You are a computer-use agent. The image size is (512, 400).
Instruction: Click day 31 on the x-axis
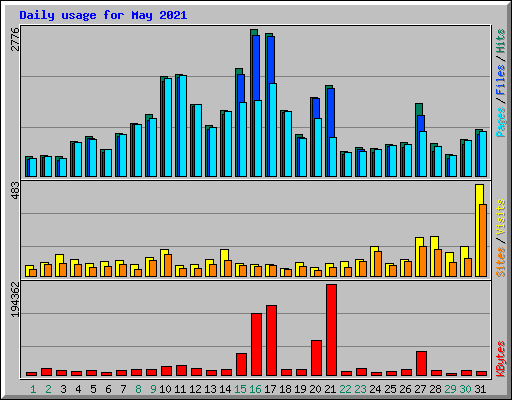pyautogui.click(x=480, y=389)
